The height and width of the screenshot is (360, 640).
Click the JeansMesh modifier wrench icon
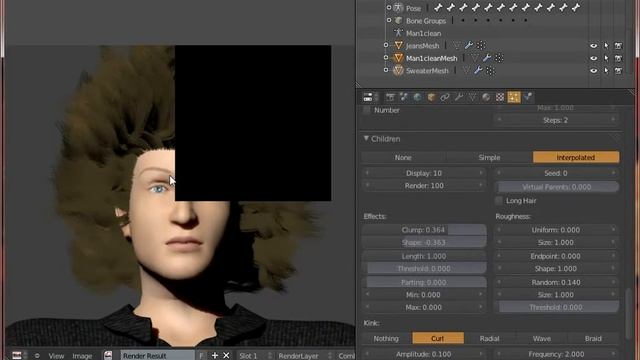point(469,45)
